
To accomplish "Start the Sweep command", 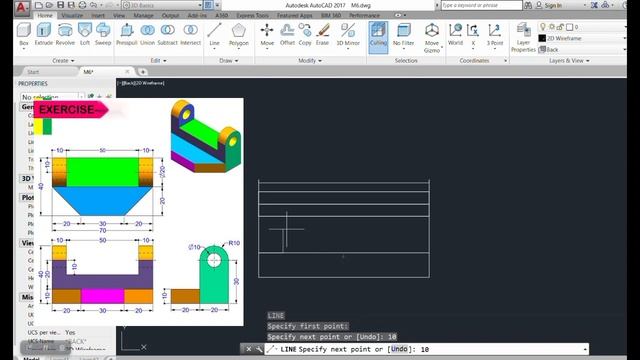I will 103,34.
